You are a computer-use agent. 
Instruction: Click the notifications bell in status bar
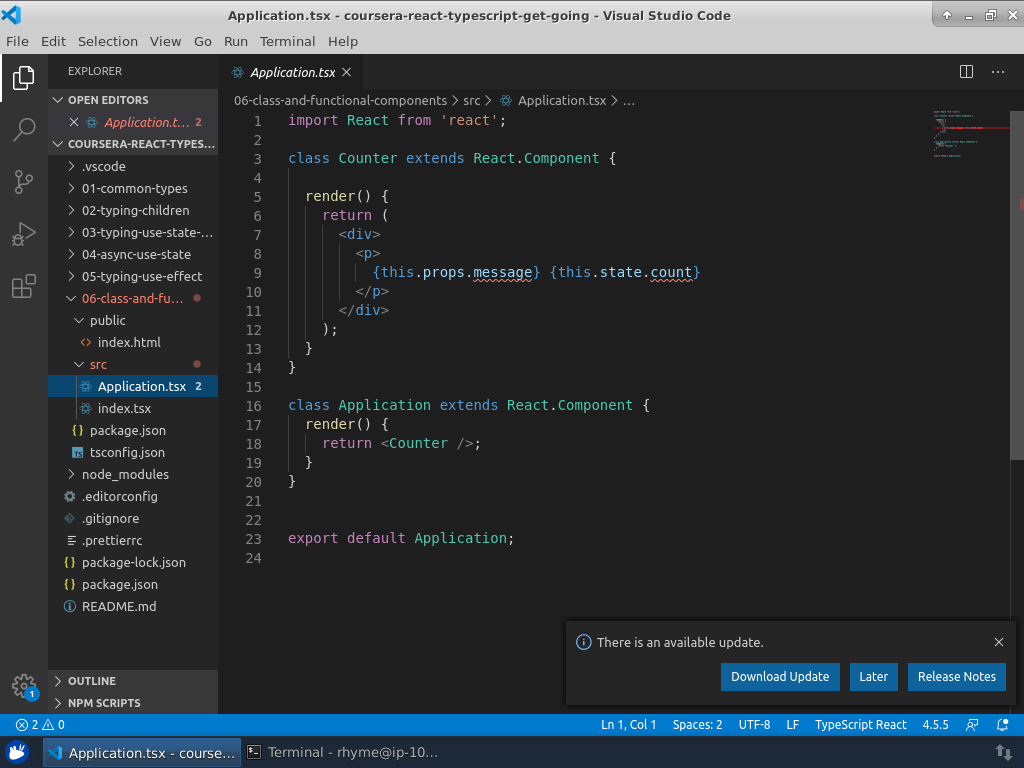1003,725
